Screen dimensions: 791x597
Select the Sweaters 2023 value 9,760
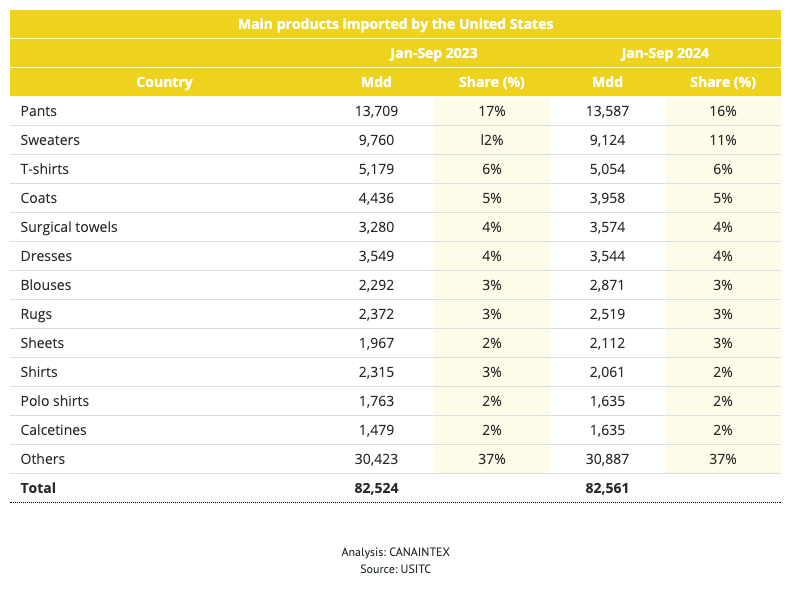376,140
